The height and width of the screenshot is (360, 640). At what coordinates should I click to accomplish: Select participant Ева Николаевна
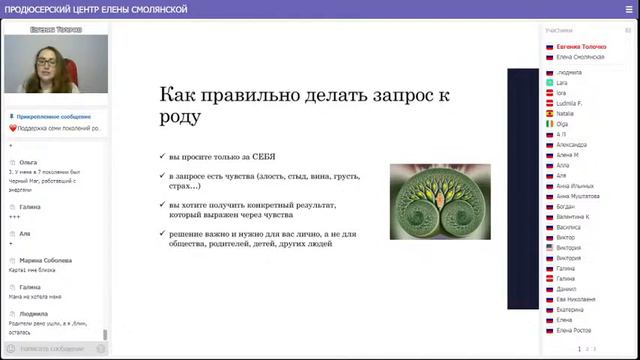(x=576, y=299)
